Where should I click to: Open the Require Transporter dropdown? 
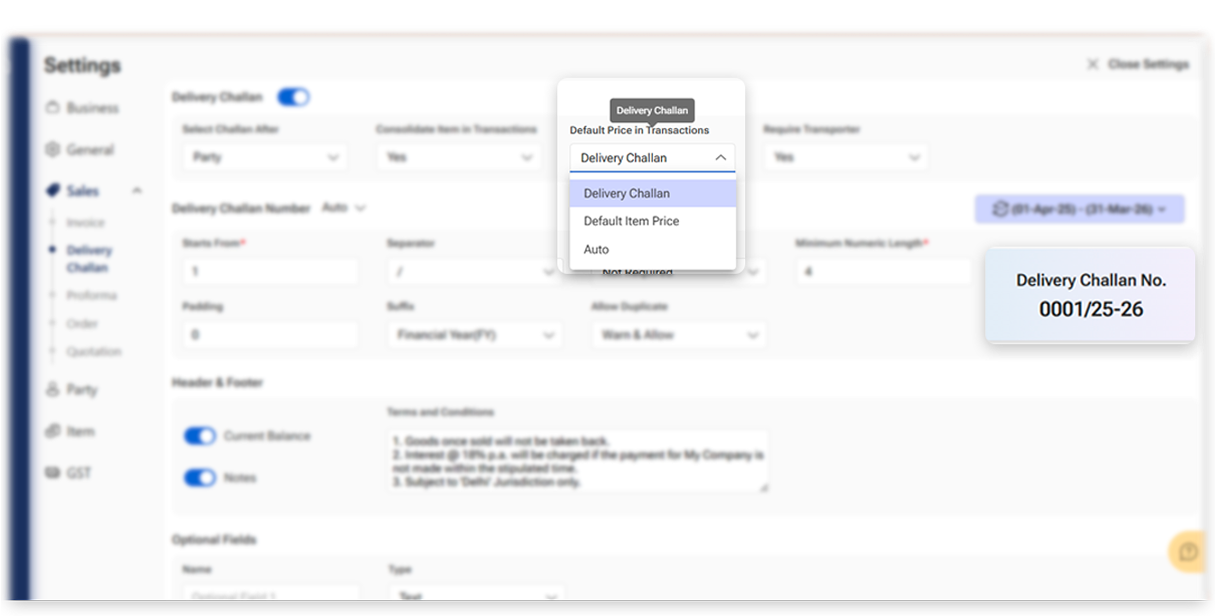(846, 157)
